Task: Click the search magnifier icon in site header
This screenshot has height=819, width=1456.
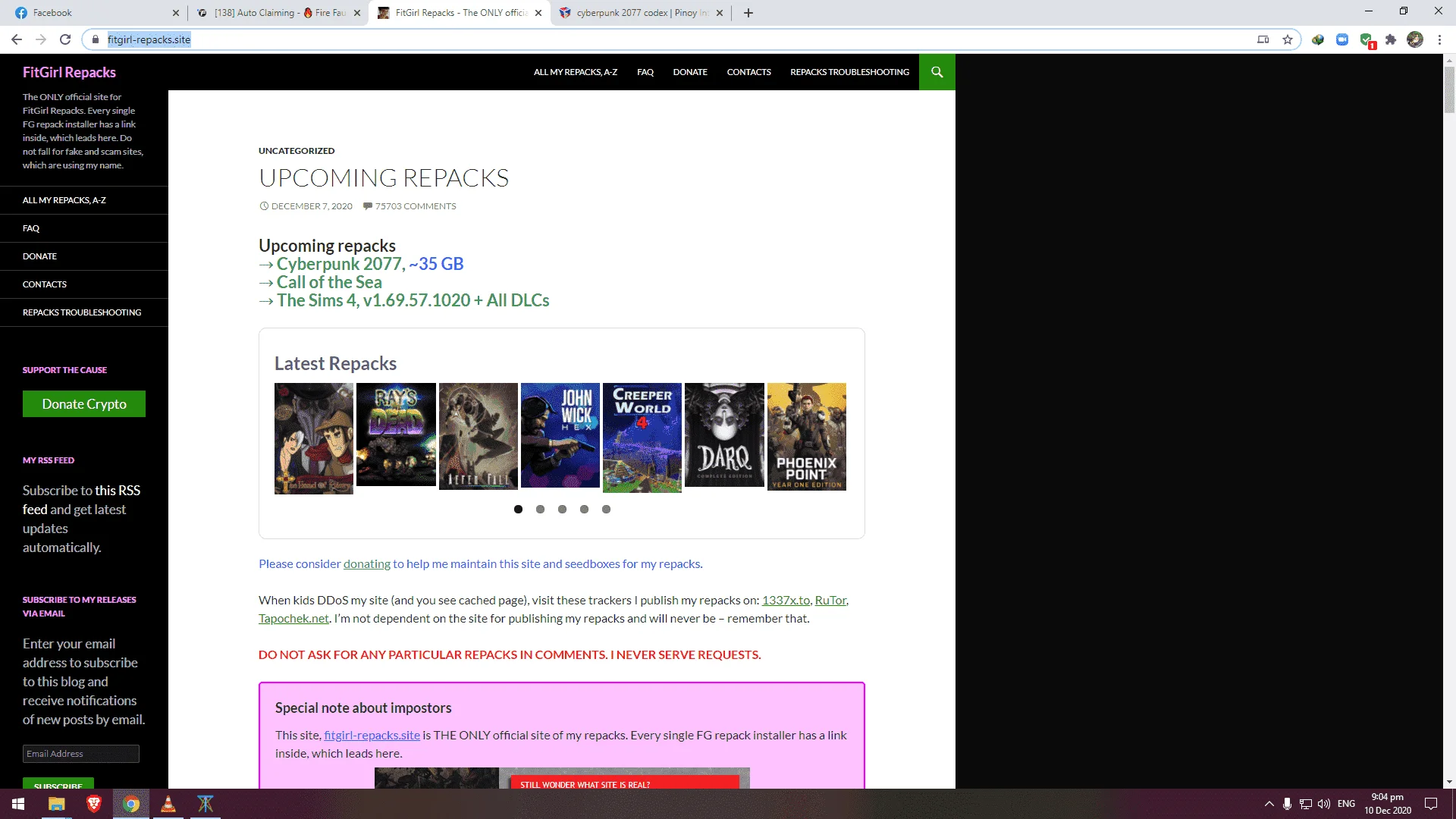Action: point(937,72)
